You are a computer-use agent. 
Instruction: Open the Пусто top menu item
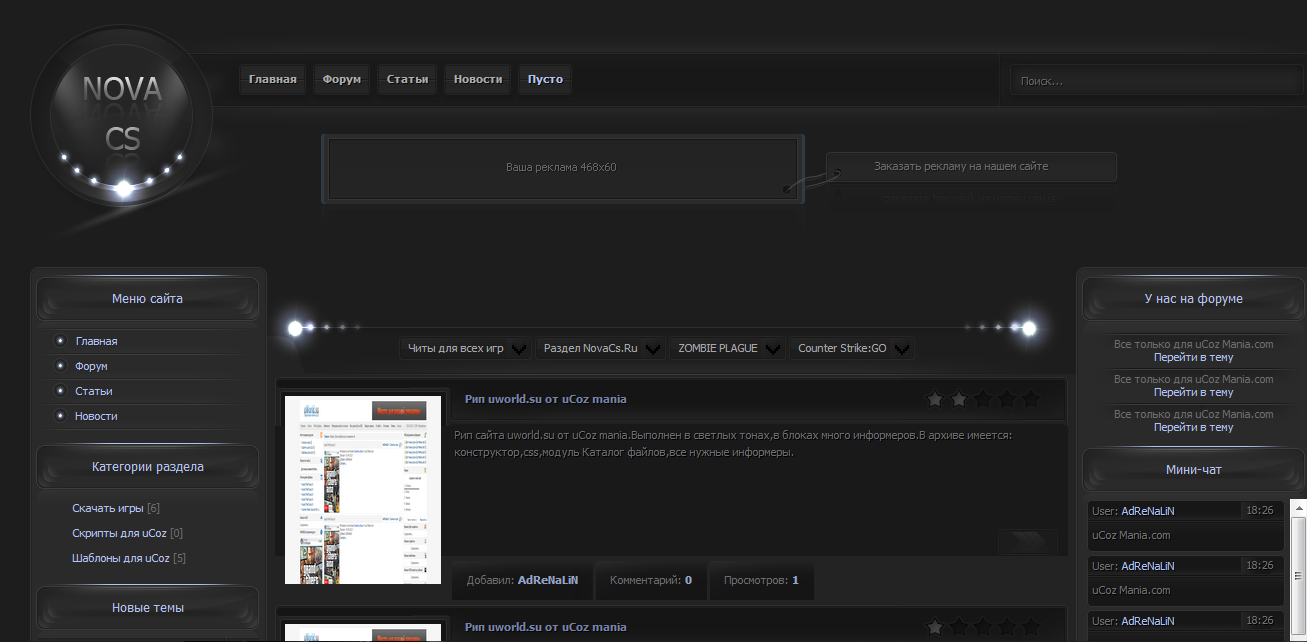tap(545, 79)
